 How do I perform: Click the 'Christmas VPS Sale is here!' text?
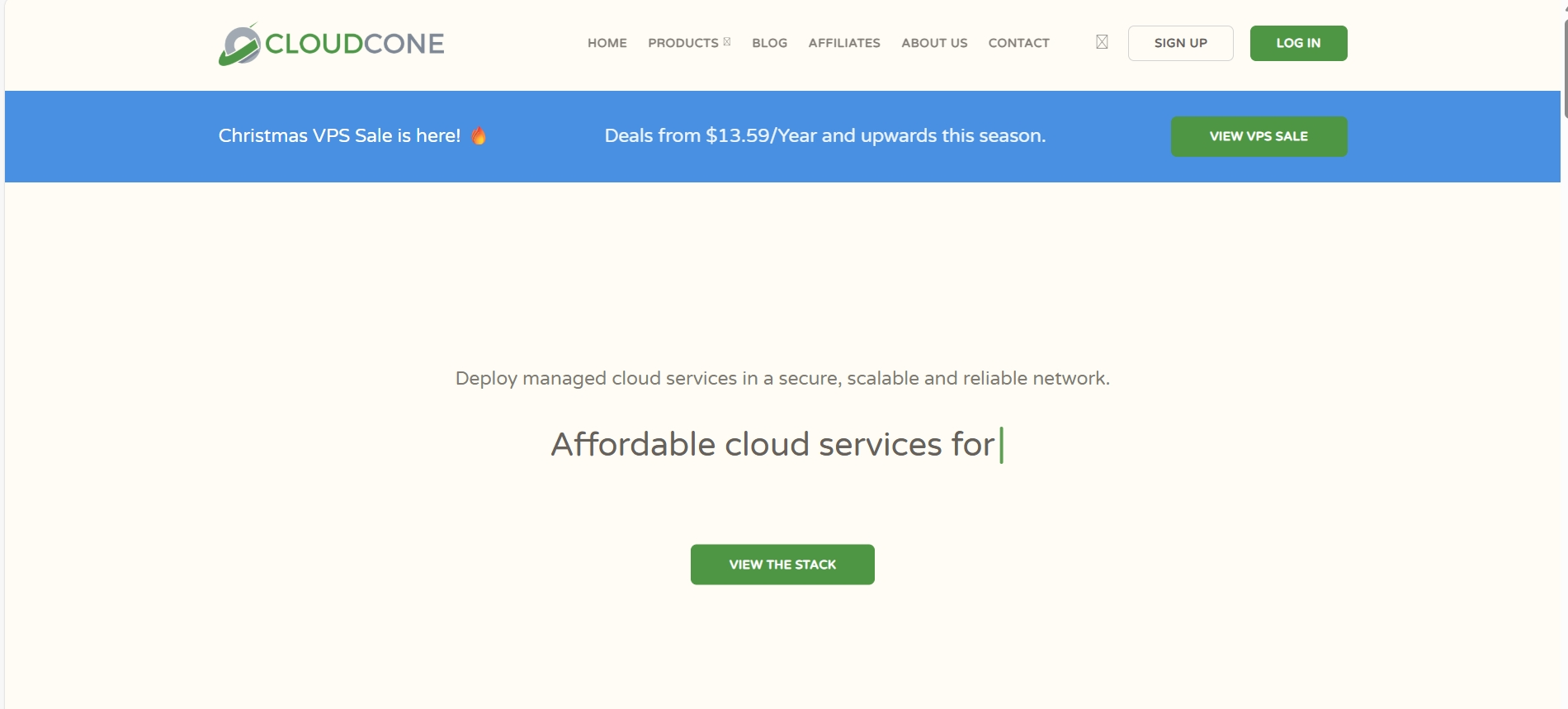(339, 136)
